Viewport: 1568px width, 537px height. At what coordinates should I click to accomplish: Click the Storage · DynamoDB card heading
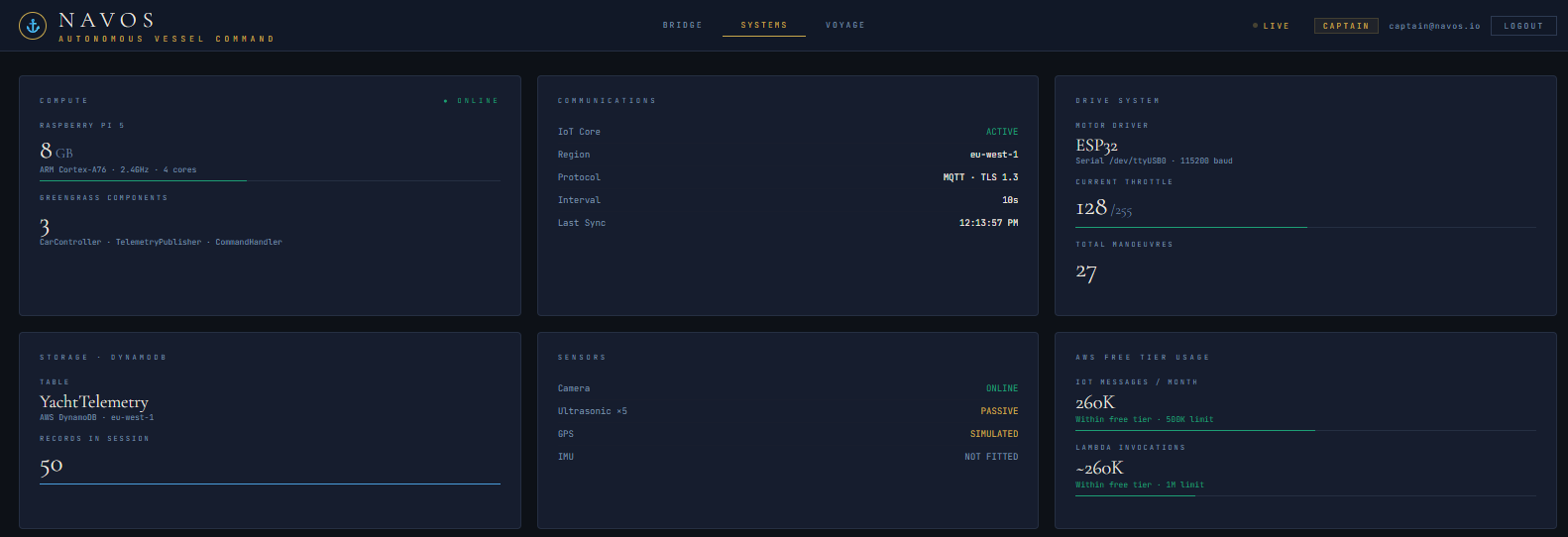point(103,358)
